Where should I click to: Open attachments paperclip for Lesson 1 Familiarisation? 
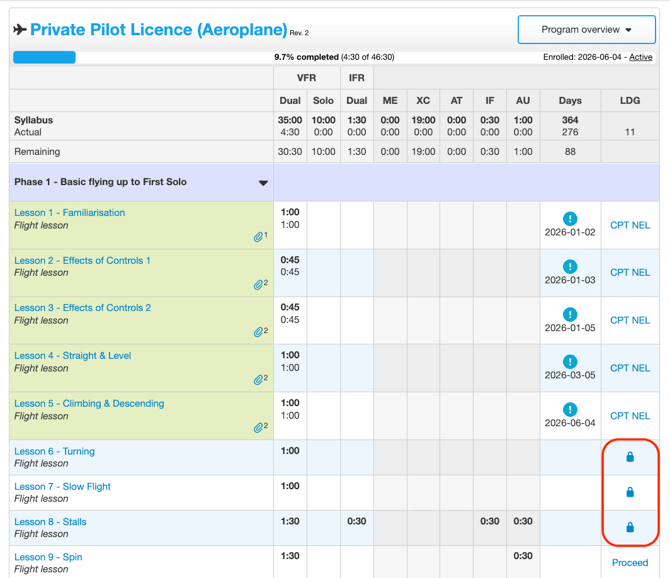(260, 236)
